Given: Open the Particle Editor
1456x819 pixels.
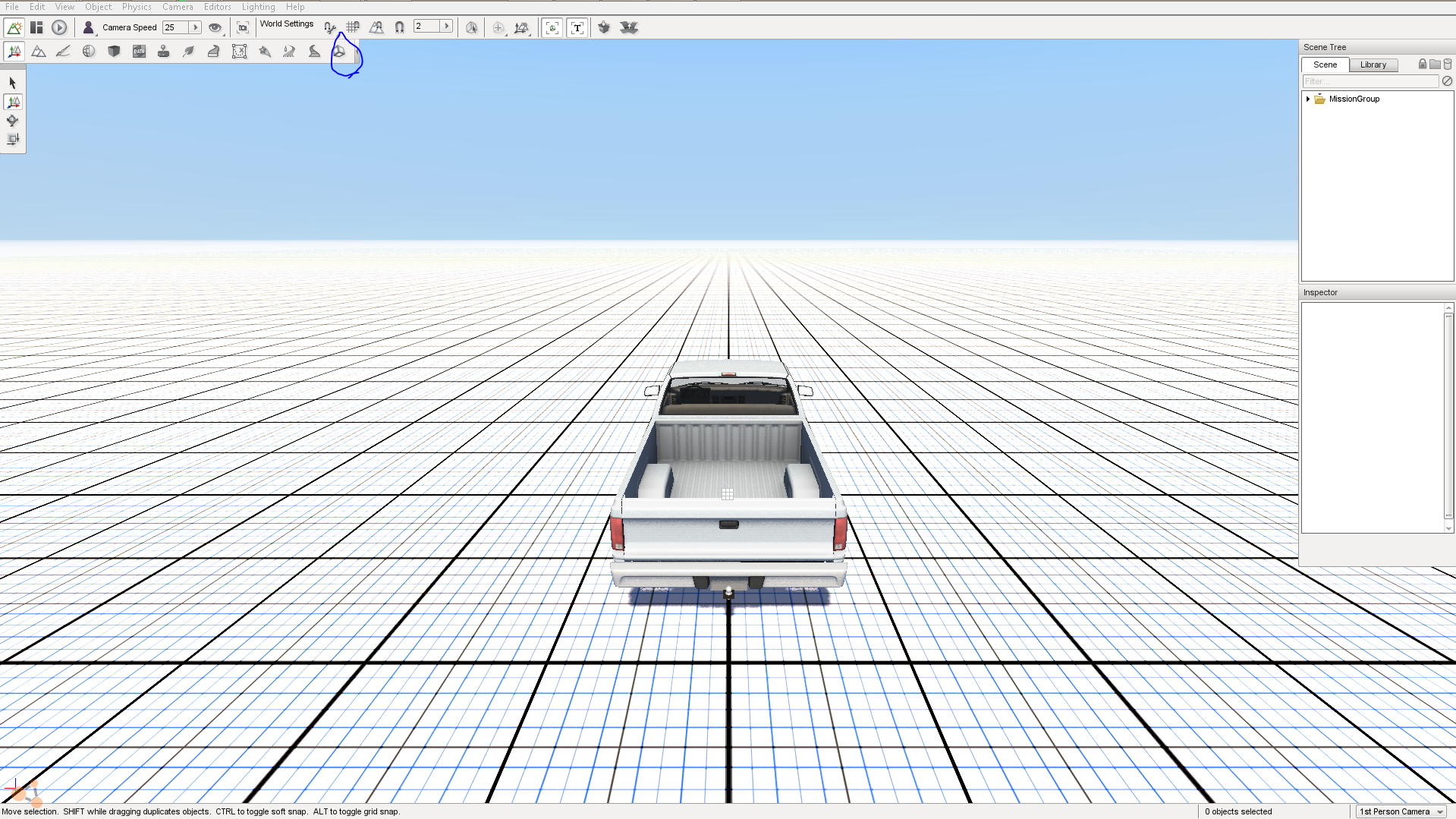Looking at the screenshot, I should coord(265,52).
